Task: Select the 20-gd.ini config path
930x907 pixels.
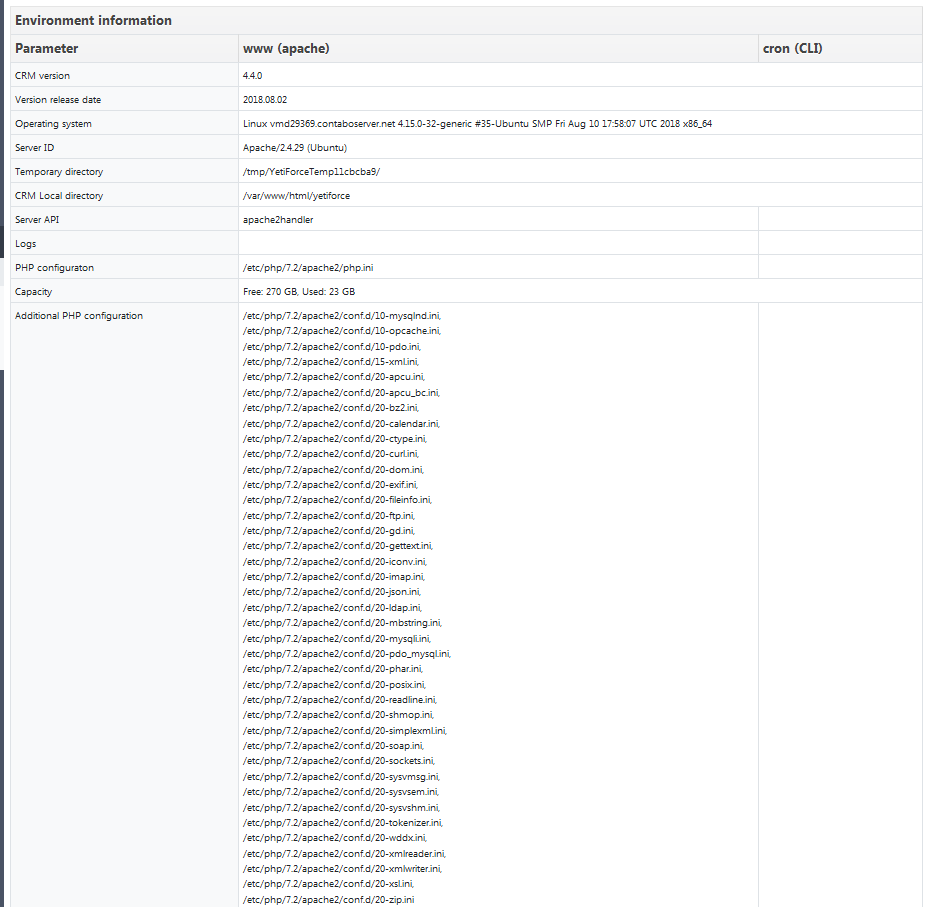Action: pos(329,531)
